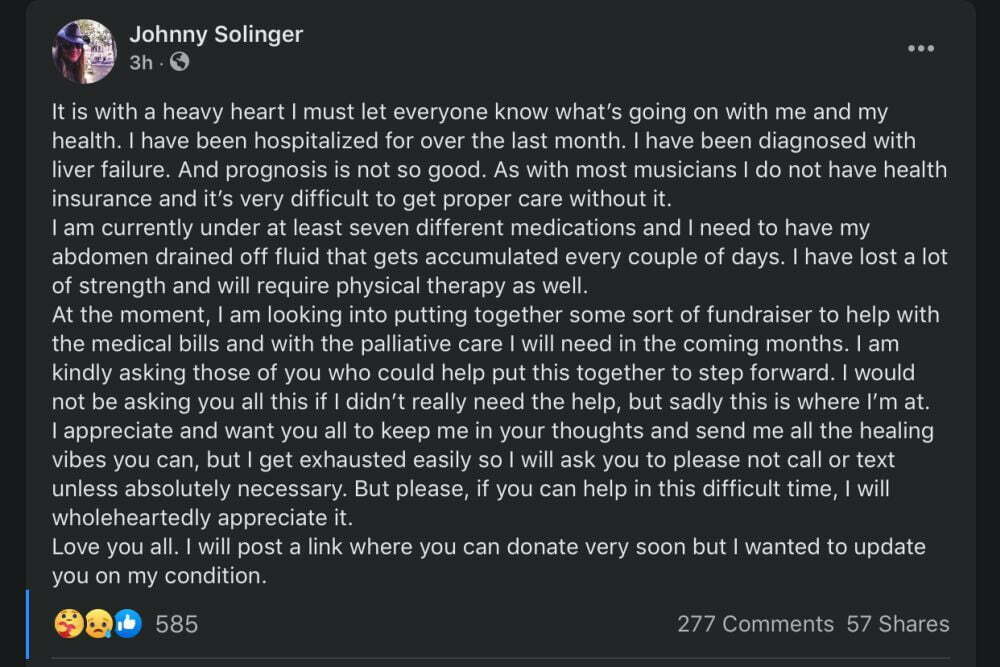
Task: Click the closing line starting 'Love you all'
Action: point(489,547)
